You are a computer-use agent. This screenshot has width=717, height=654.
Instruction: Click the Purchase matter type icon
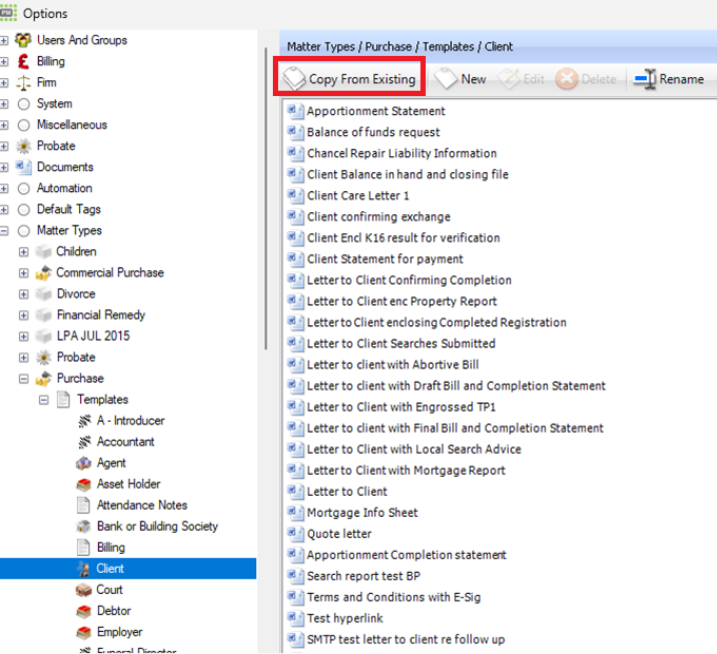43,378
